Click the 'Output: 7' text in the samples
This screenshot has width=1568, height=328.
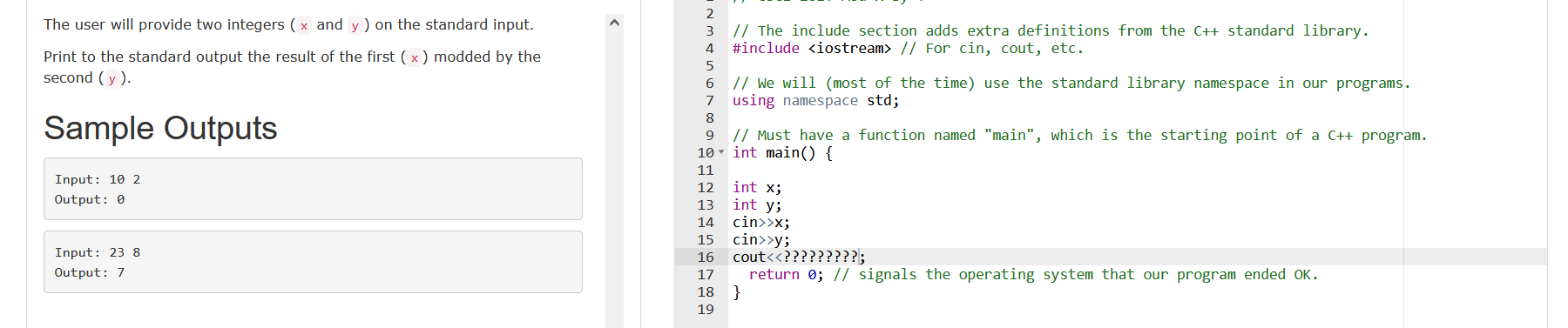[x=90, y=272]
